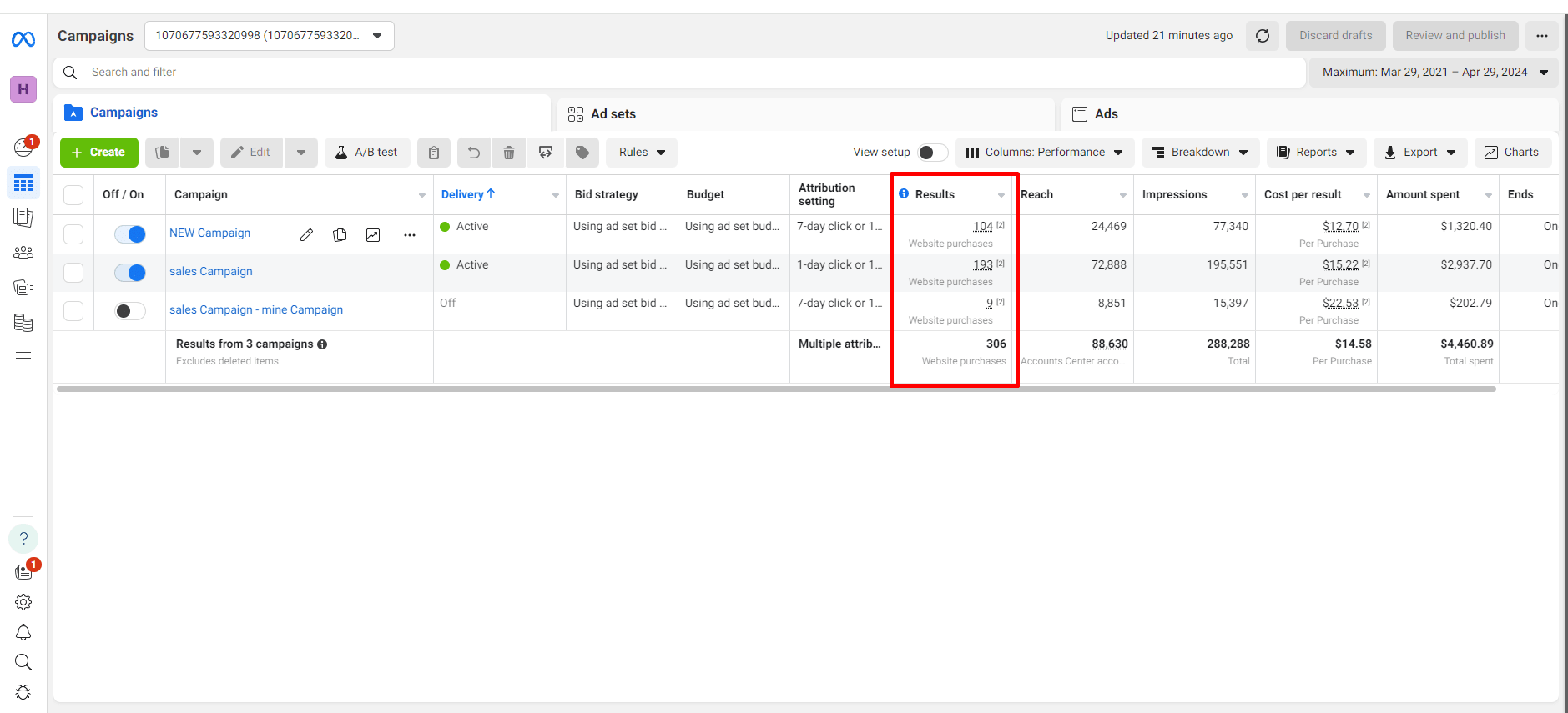View charts for NEW Campaign row

tap(373, 235)
